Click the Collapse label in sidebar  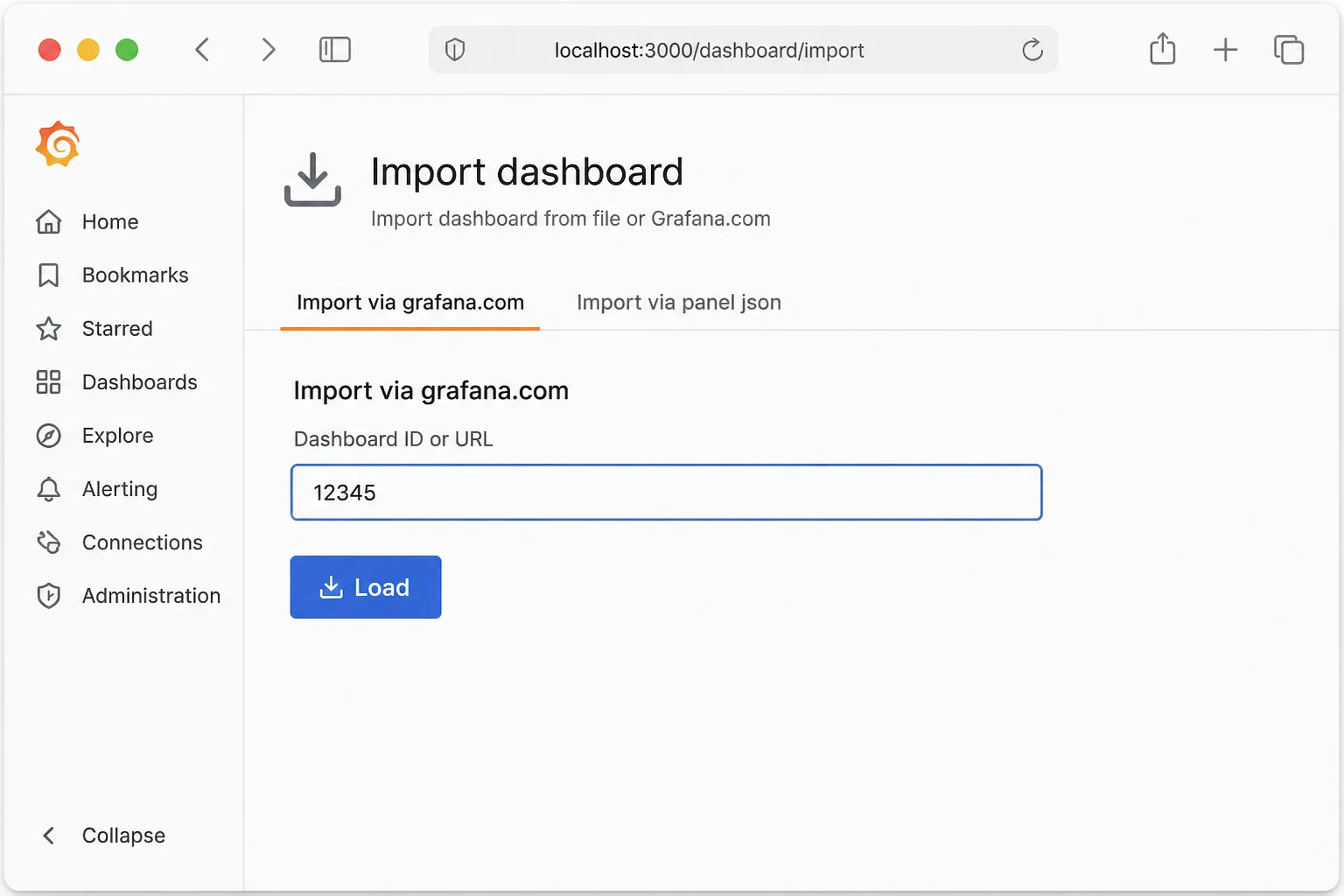tap(123, 836)
